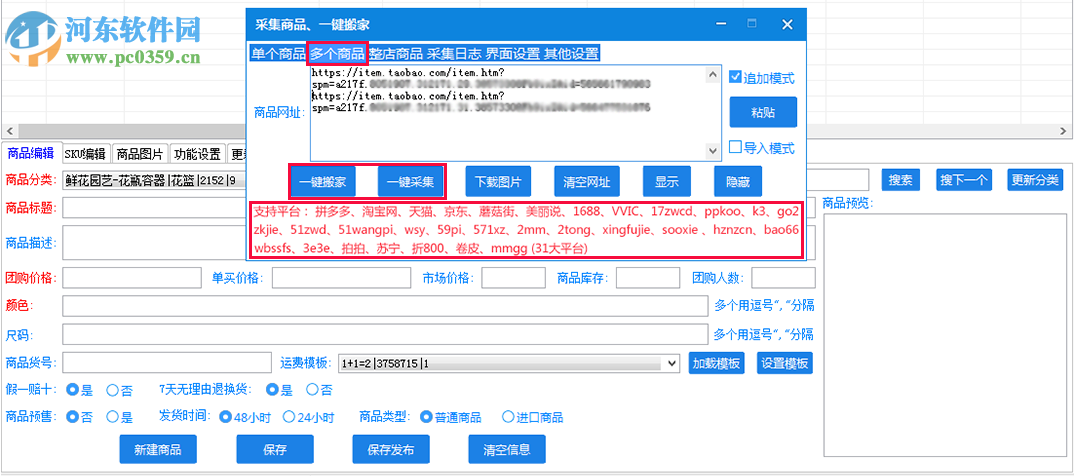Click the 保存发布 button
Image resolution: width=1076 pixels, height=476 pixels.
[x=391, y=450]
